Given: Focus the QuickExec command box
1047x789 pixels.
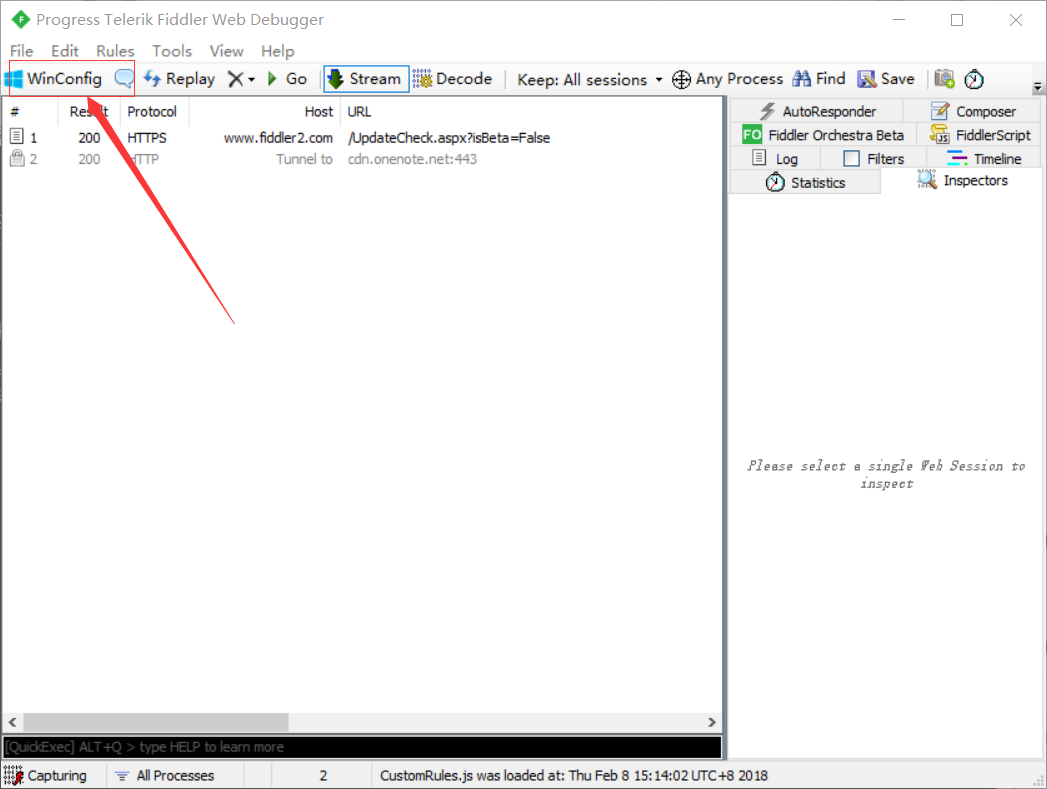Looking at the screenshot, I should [x=363, y=747].
